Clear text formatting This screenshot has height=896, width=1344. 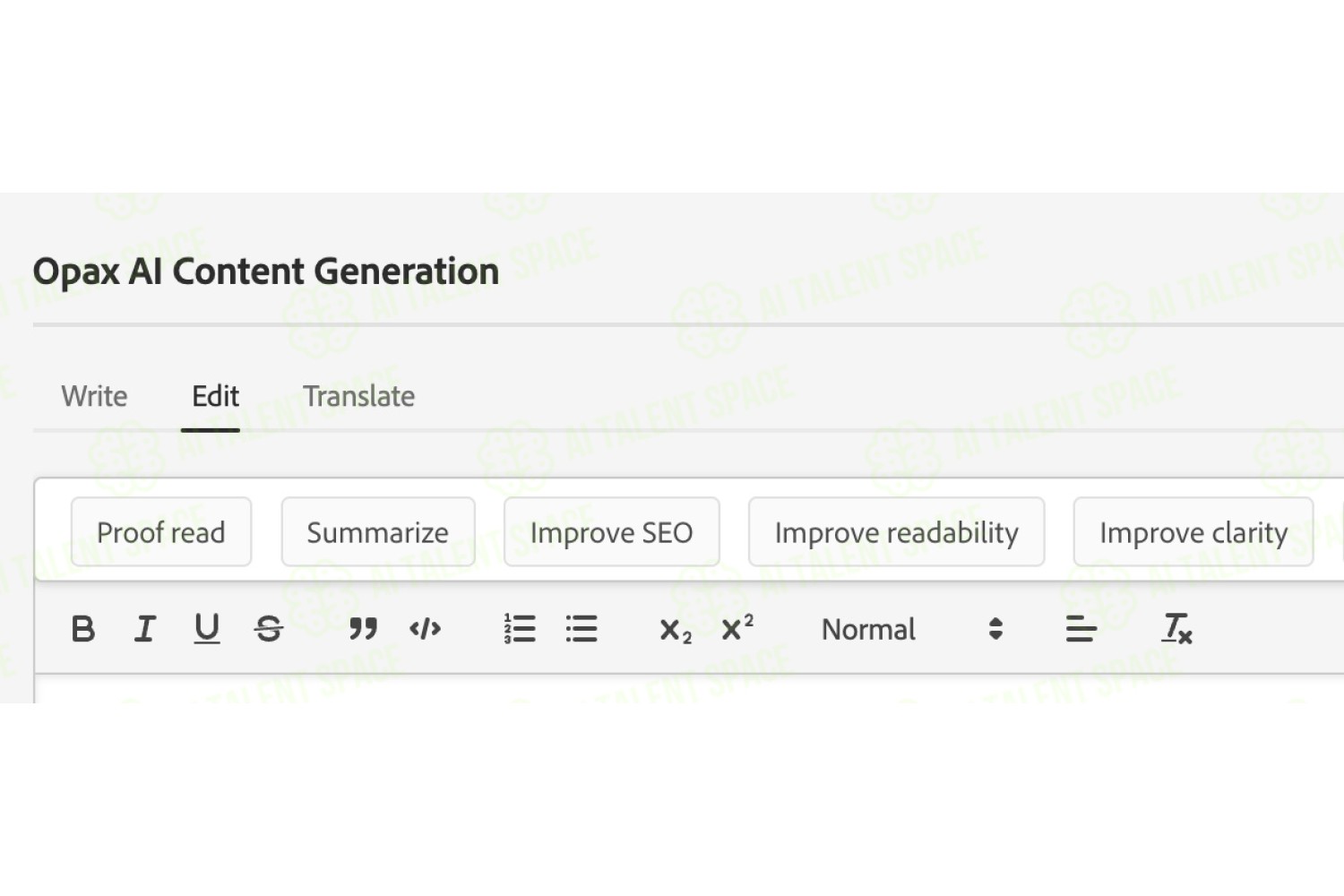1176,629
